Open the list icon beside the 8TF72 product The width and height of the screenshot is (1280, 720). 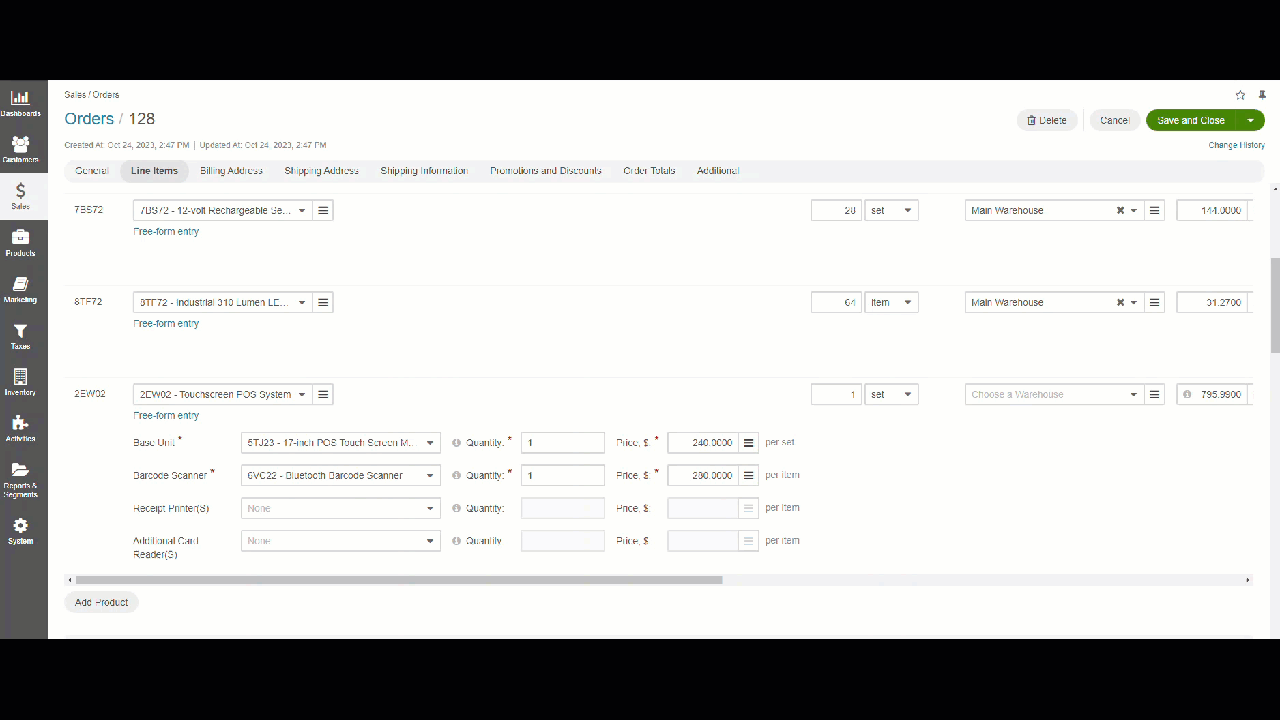(323, 302)
